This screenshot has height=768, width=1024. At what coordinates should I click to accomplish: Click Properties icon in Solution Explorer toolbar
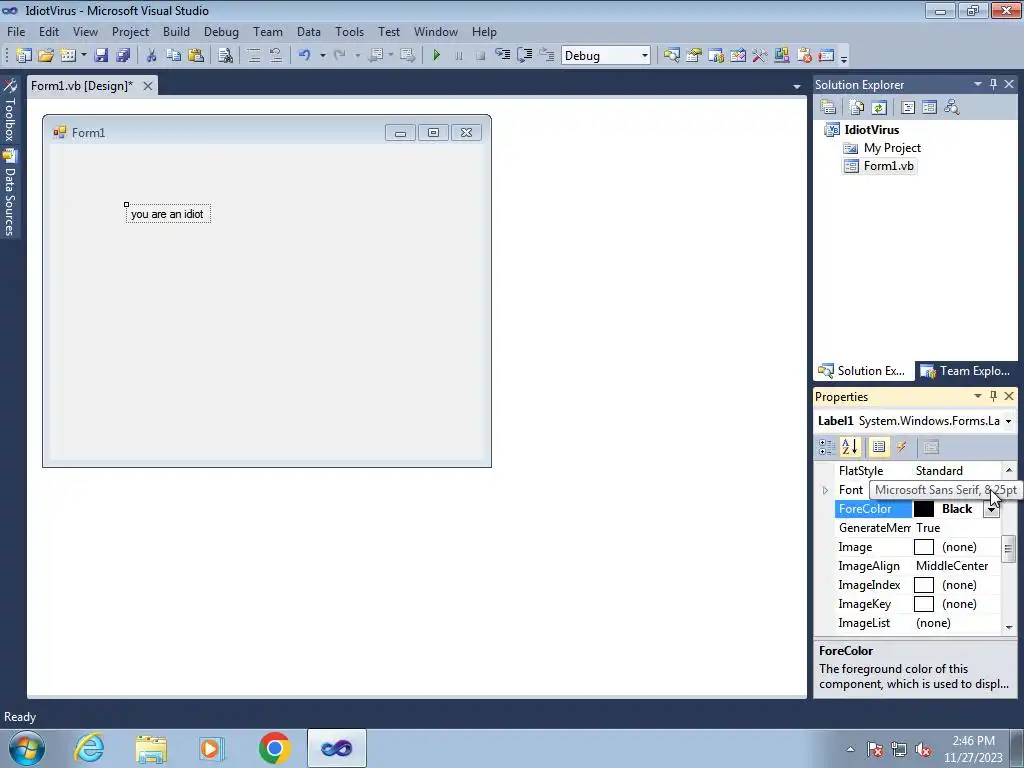click(828, 107)
